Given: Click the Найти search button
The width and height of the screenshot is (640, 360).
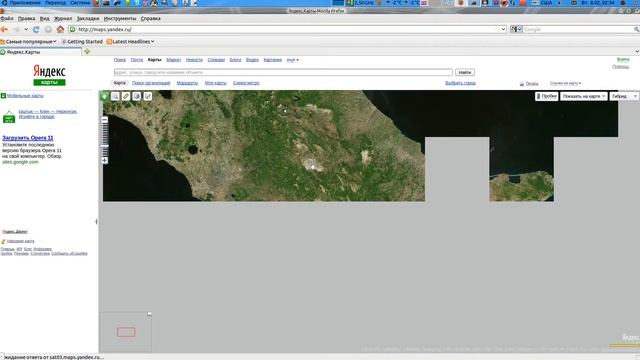Looking at the screenshot, I should [464, 72].
